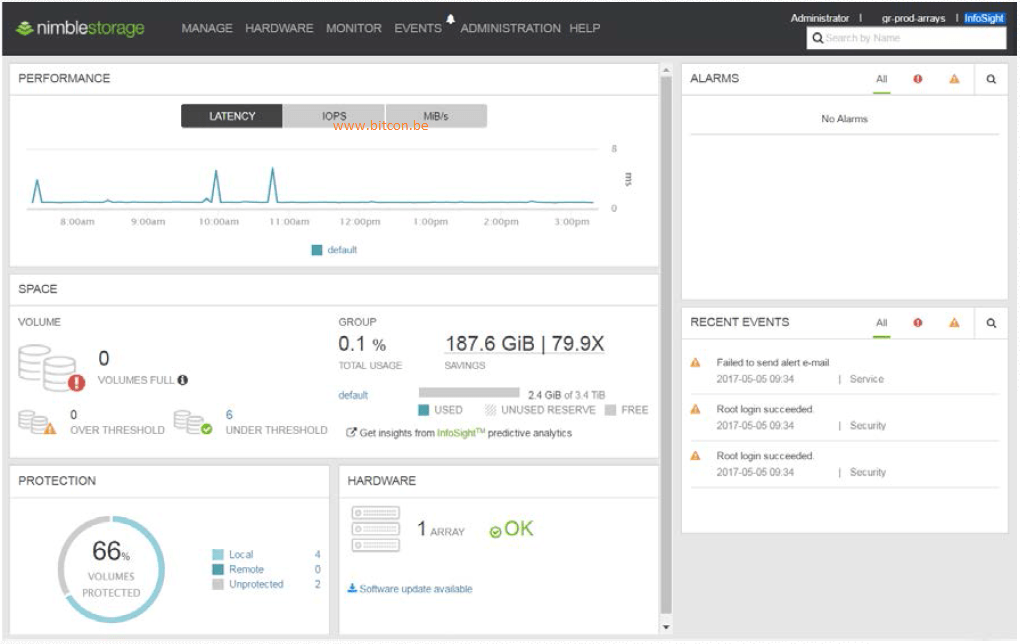This screenshot has width=1020, height=644.
Task: Click the Free color swatch legend
Action: coord(610,410)
